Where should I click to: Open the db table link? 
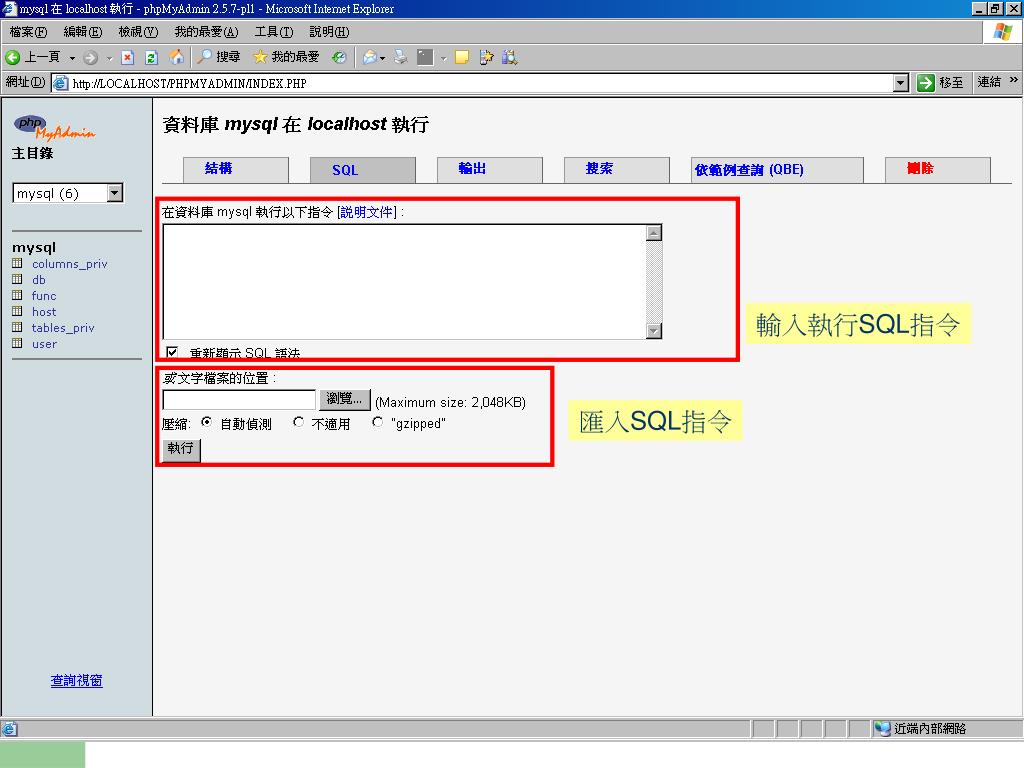point(39,280)
